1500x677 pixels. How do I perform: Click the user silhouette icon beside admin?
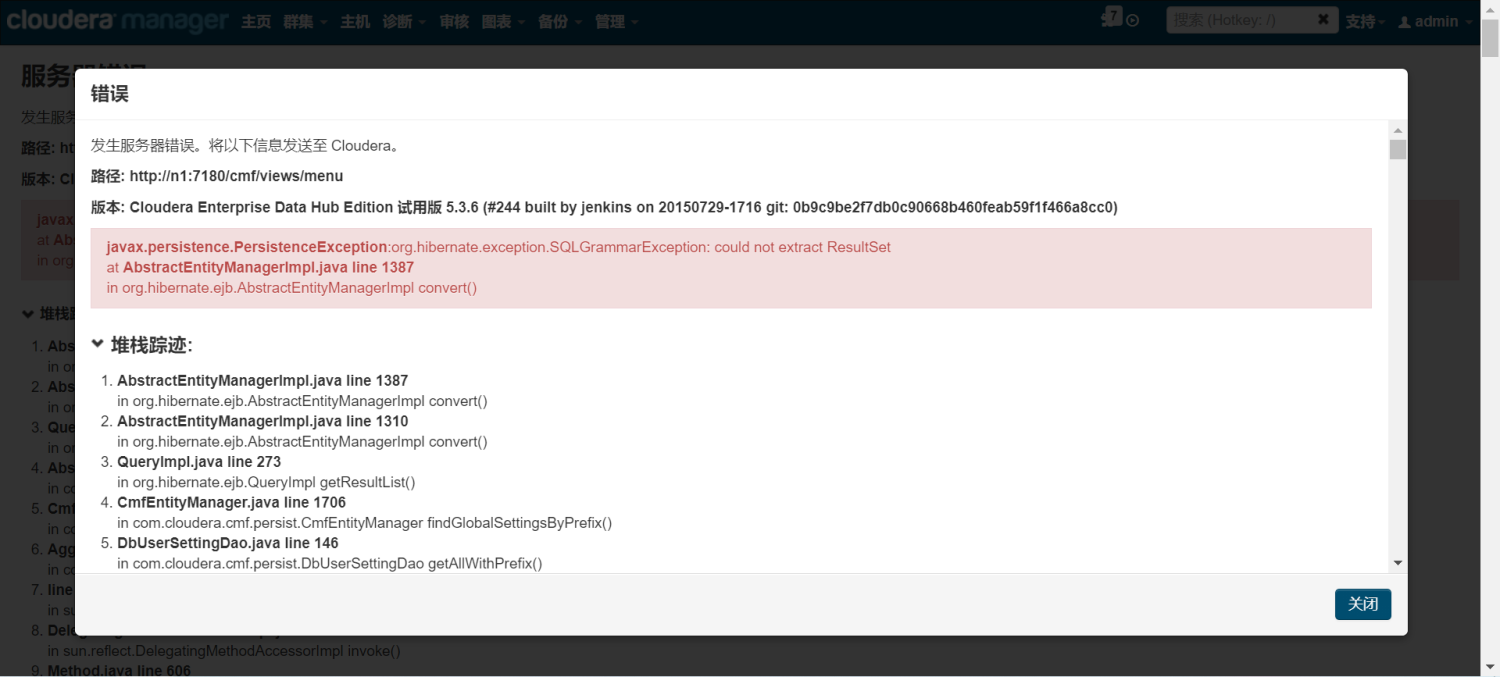point(1404,21)
